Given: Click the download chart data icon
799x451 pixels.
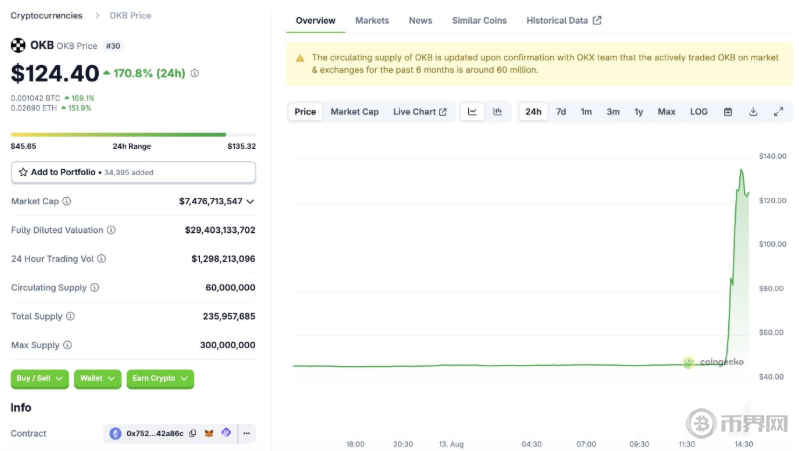Looking at the screenshot, I should 753,112.
